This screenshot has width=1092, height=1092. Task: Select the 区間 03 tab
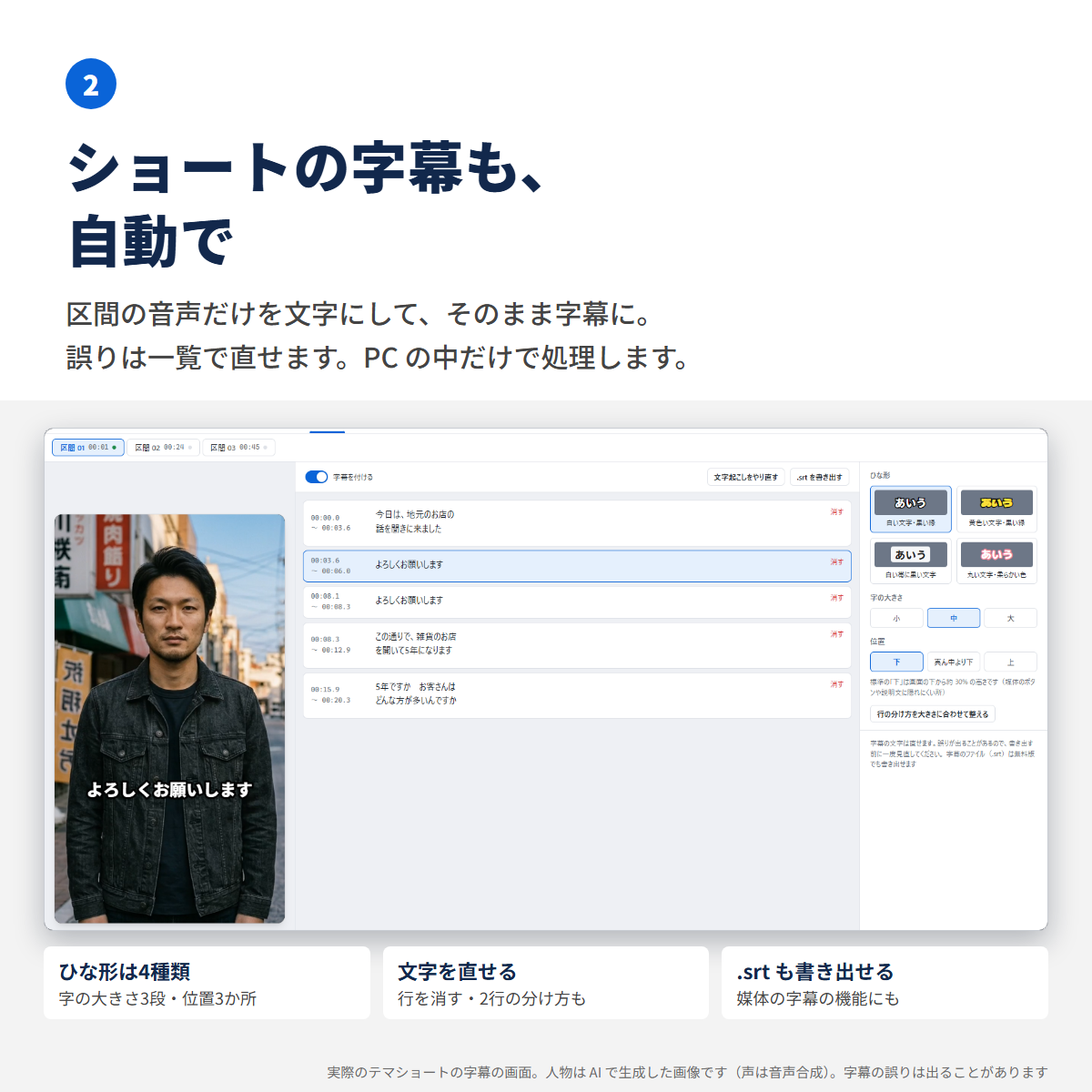pyautogui.click(x=239, y=448)
